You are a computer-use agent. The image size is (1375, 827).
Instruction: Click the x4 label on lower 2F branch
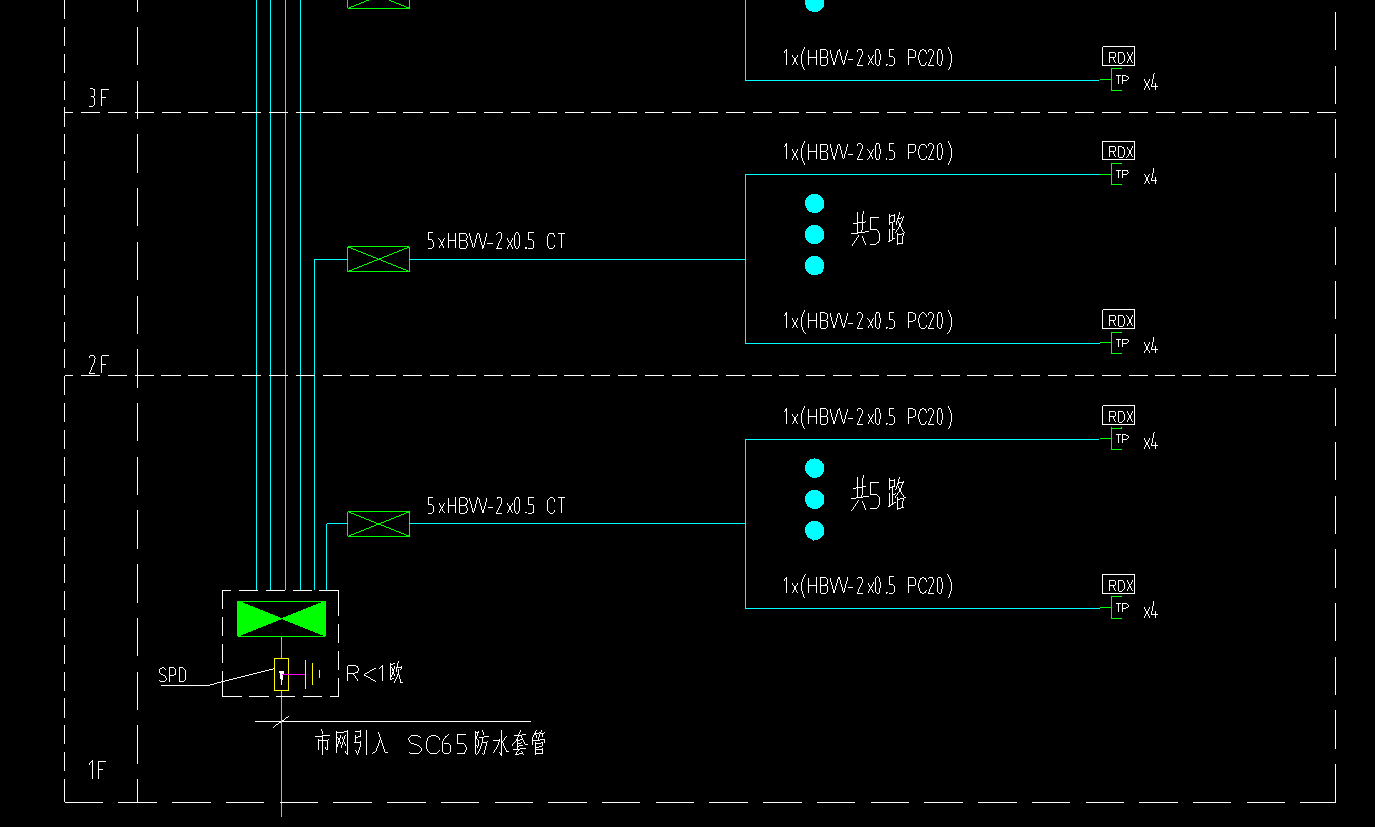point(1151,347)
